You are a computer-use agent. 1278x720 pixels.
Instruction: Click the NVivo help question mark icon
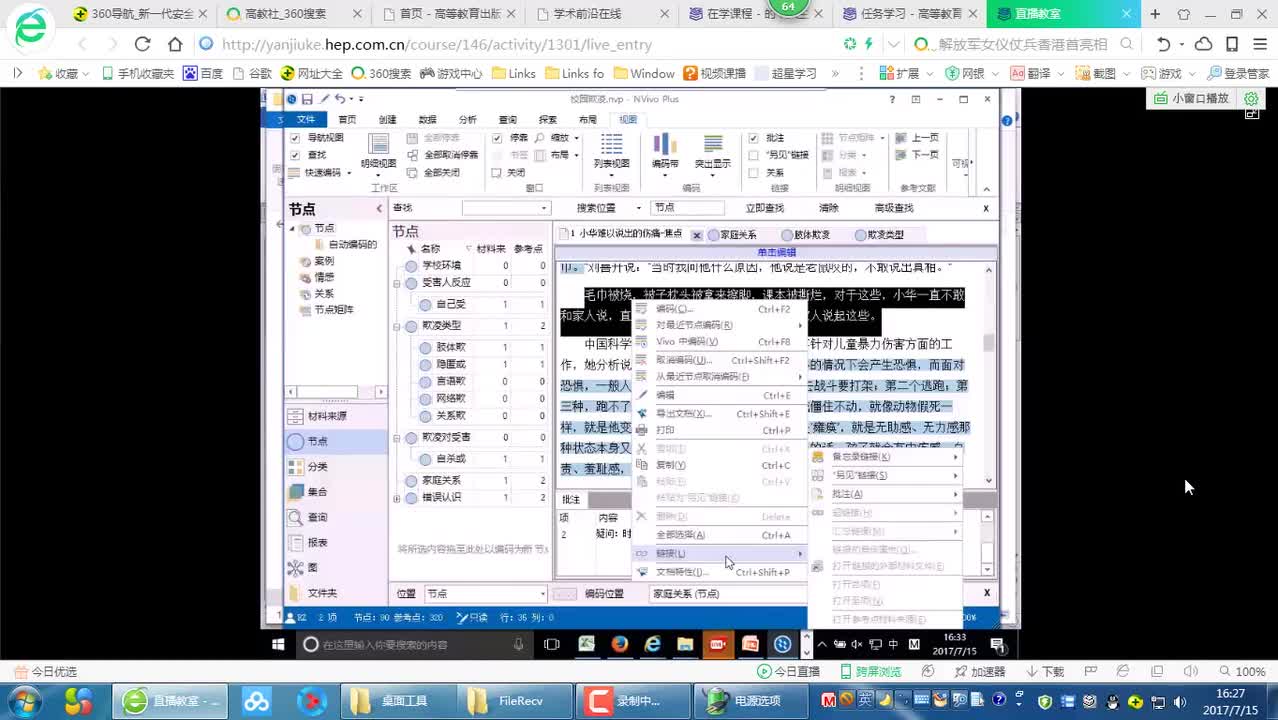point(892,99)
